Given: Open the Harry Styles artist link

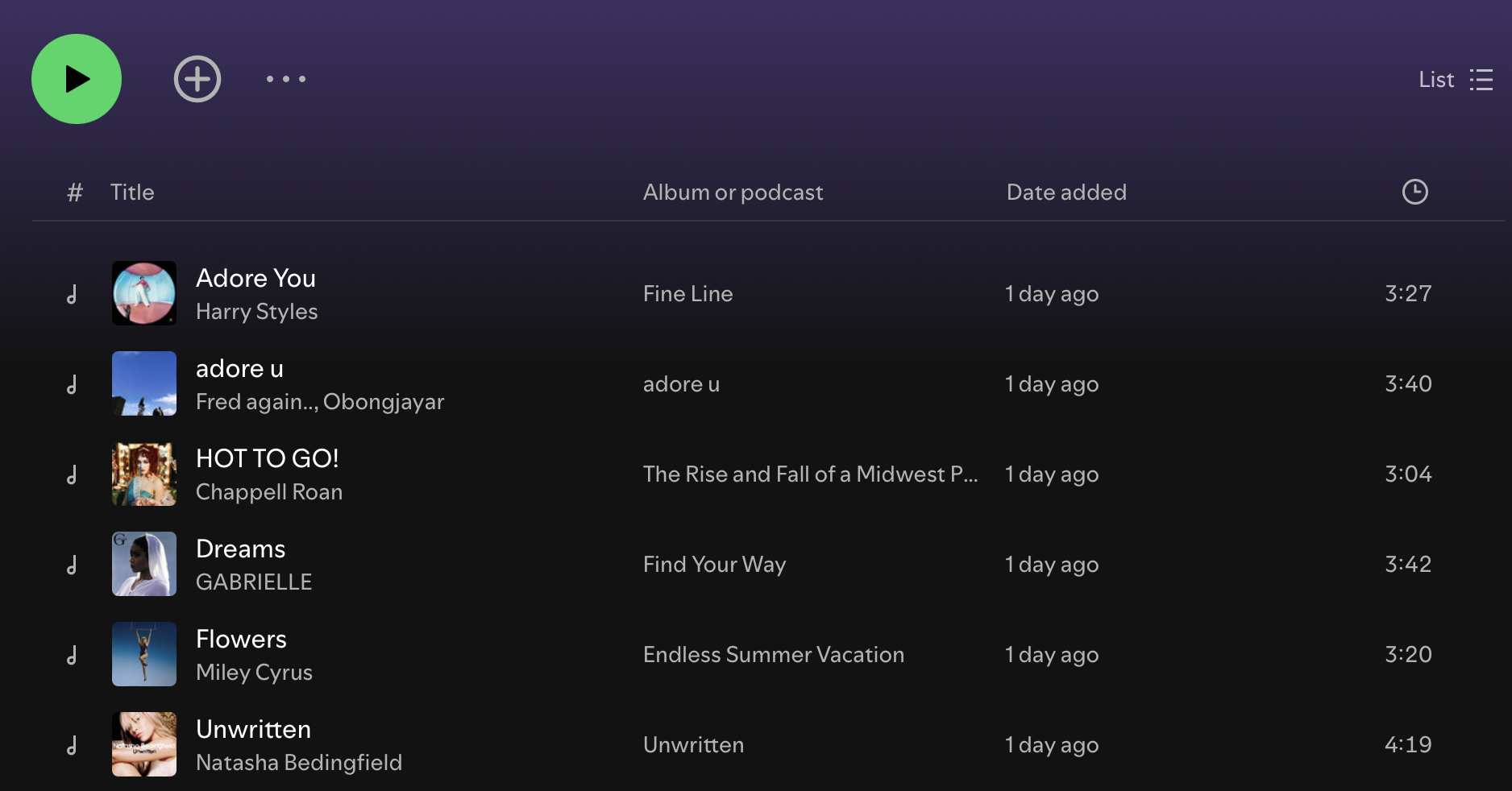Looking at the screenshot, I should [257, 312].
